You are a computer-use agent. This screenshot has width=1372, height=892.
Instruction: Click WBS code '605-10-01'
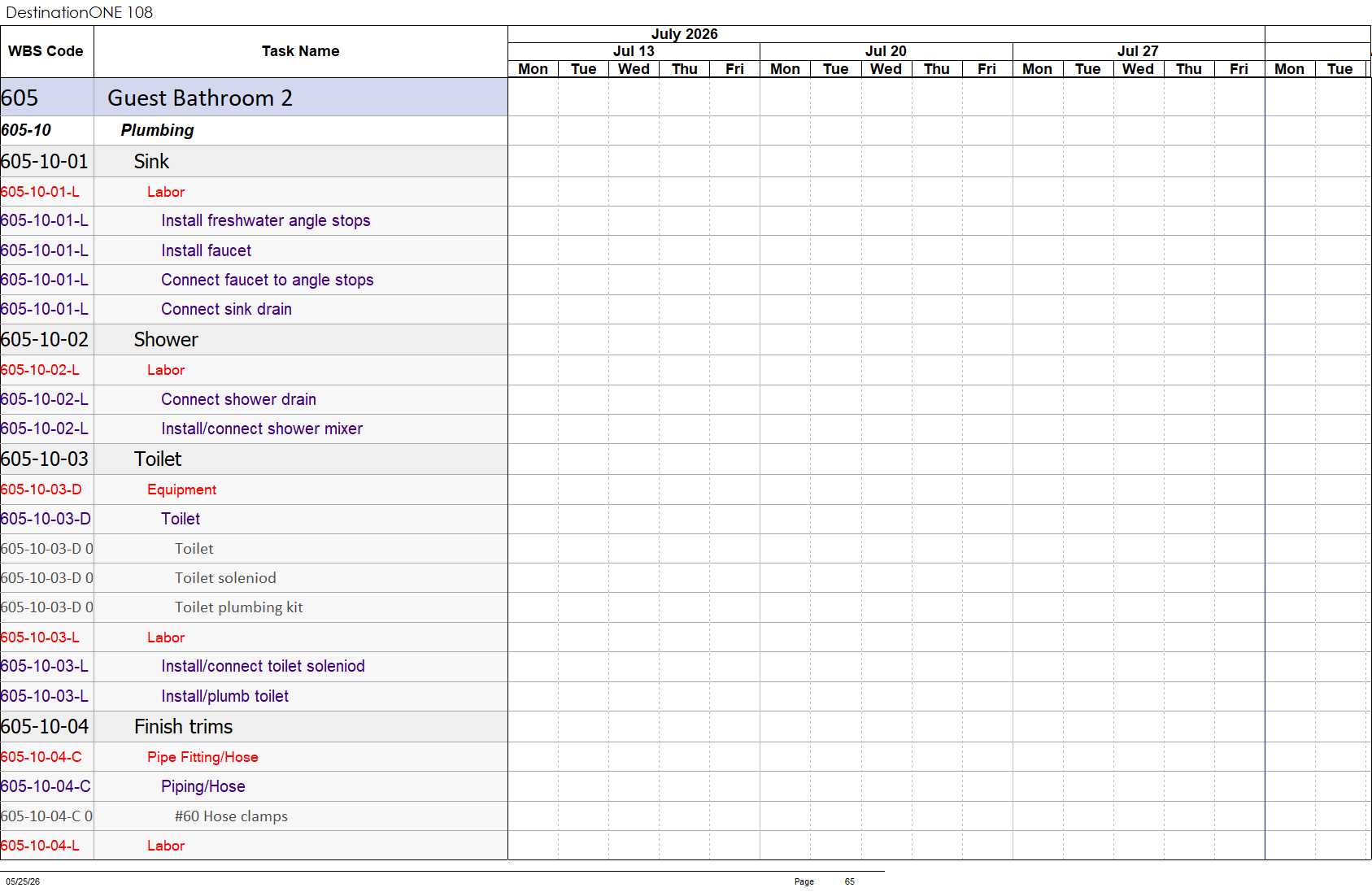pos(44,161)
